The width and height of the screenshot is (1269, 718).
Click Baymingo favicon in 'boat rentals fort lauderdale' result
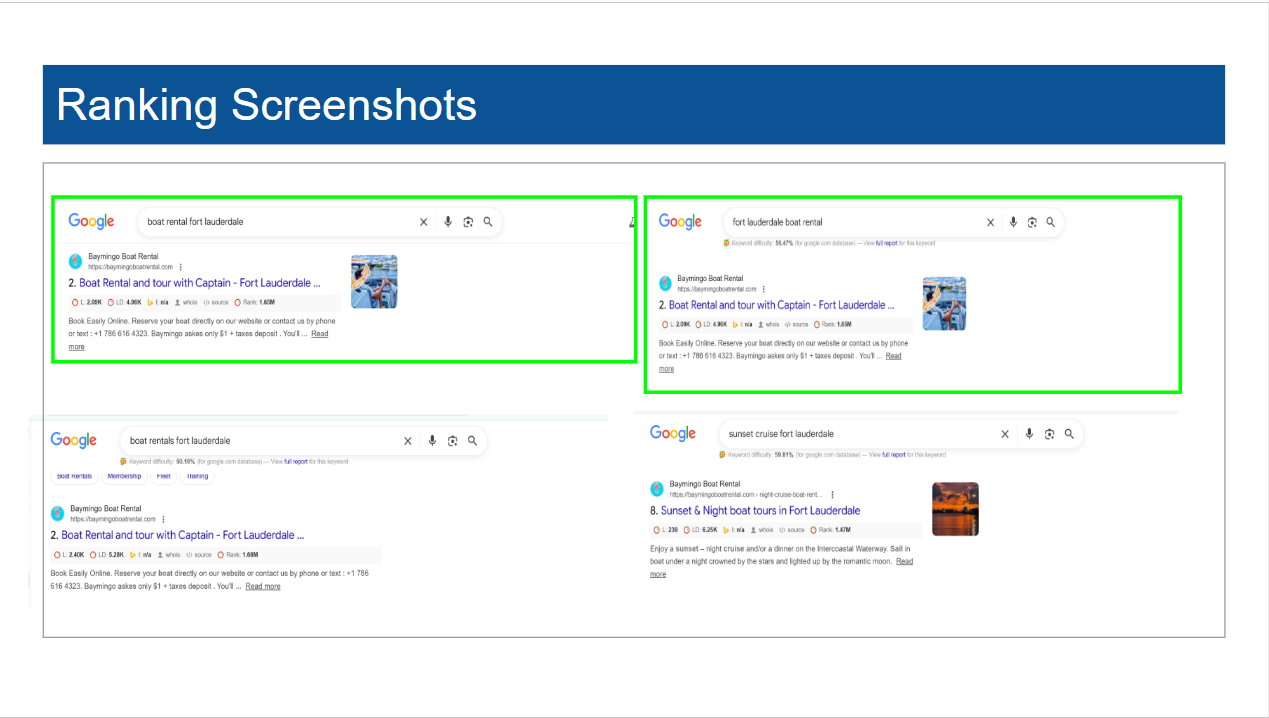[57, 513]
